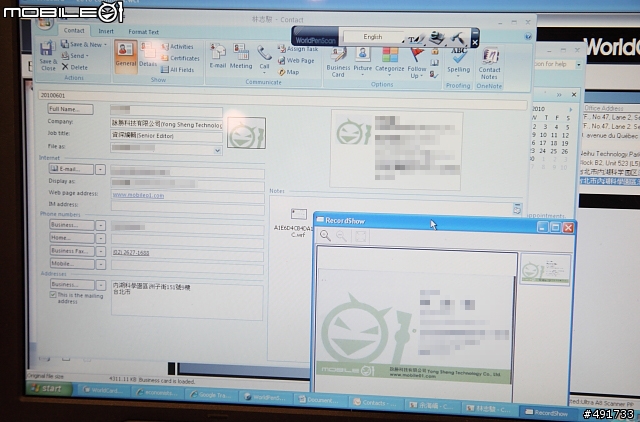Click the Address Book icon in Options
This screenshot has height=422, width=640.
pyautogui.click(x=434, y=63)
